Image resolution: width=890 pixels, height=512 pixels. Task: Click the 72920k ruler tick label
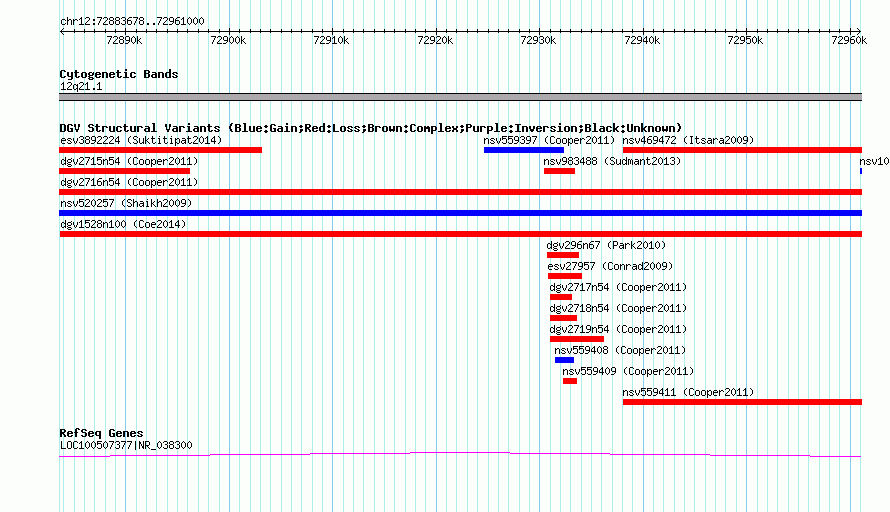(435, 40)
